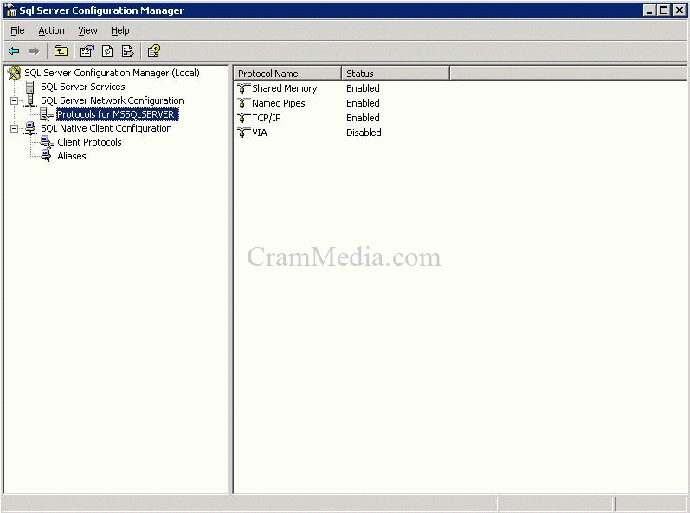Image resolution: width=690 pixels, height=513 pixels.
Task: Open the View menu
Action: 88,31
